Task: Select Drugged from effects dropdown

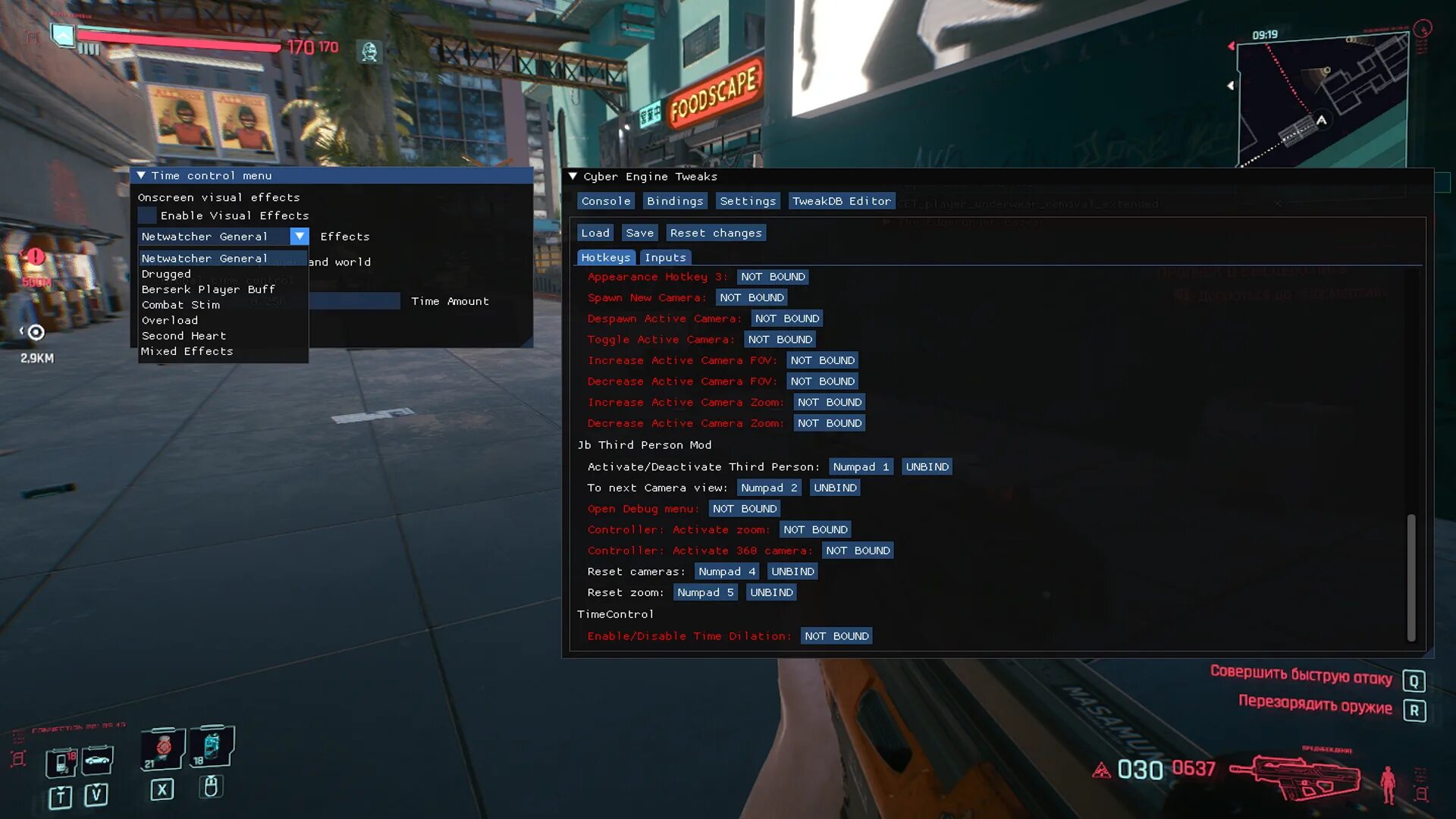Action: pos(165,273)
